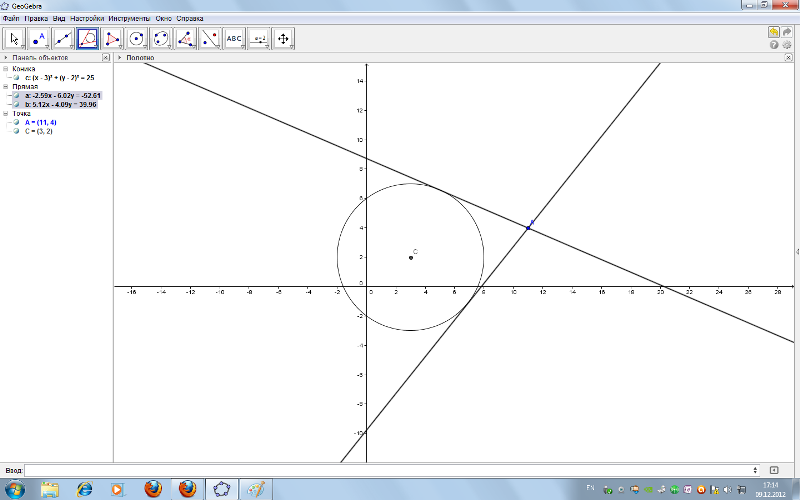Select the Angle tool
The height and width of the screenshot is (500, 800).
(x=185, y=39)
